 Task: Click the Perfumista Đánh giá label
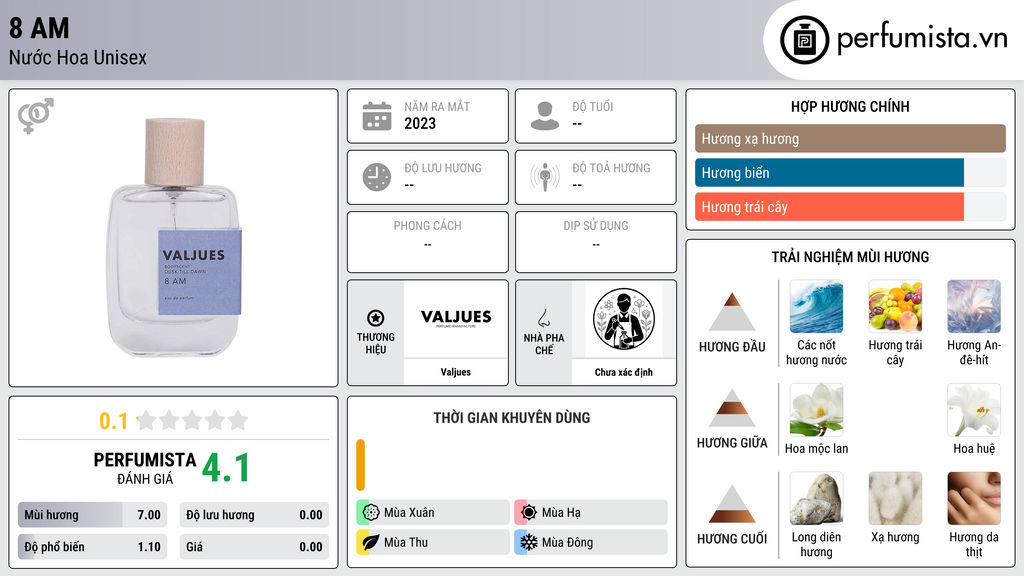coord(145,468)
